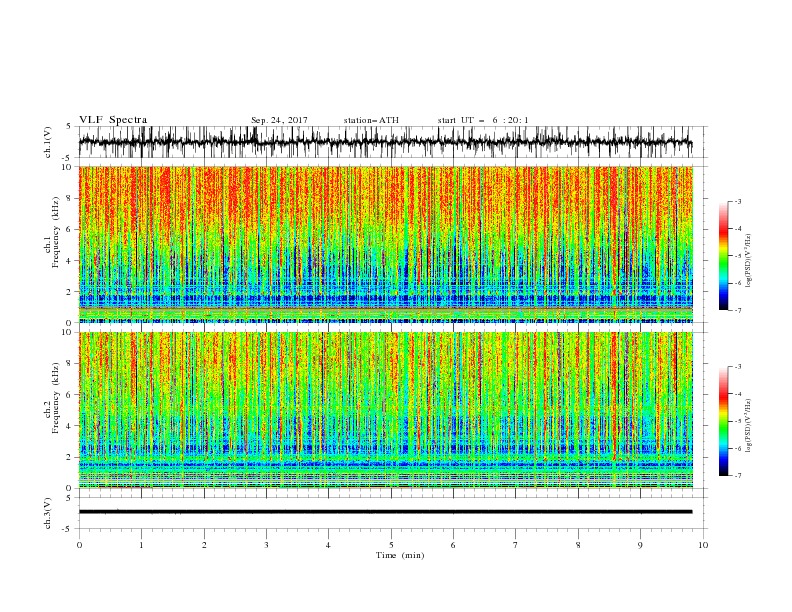Click the "VLF Spectra" plot title
The width and height of the screenshot is (792, 612).
tap(113, 120)
